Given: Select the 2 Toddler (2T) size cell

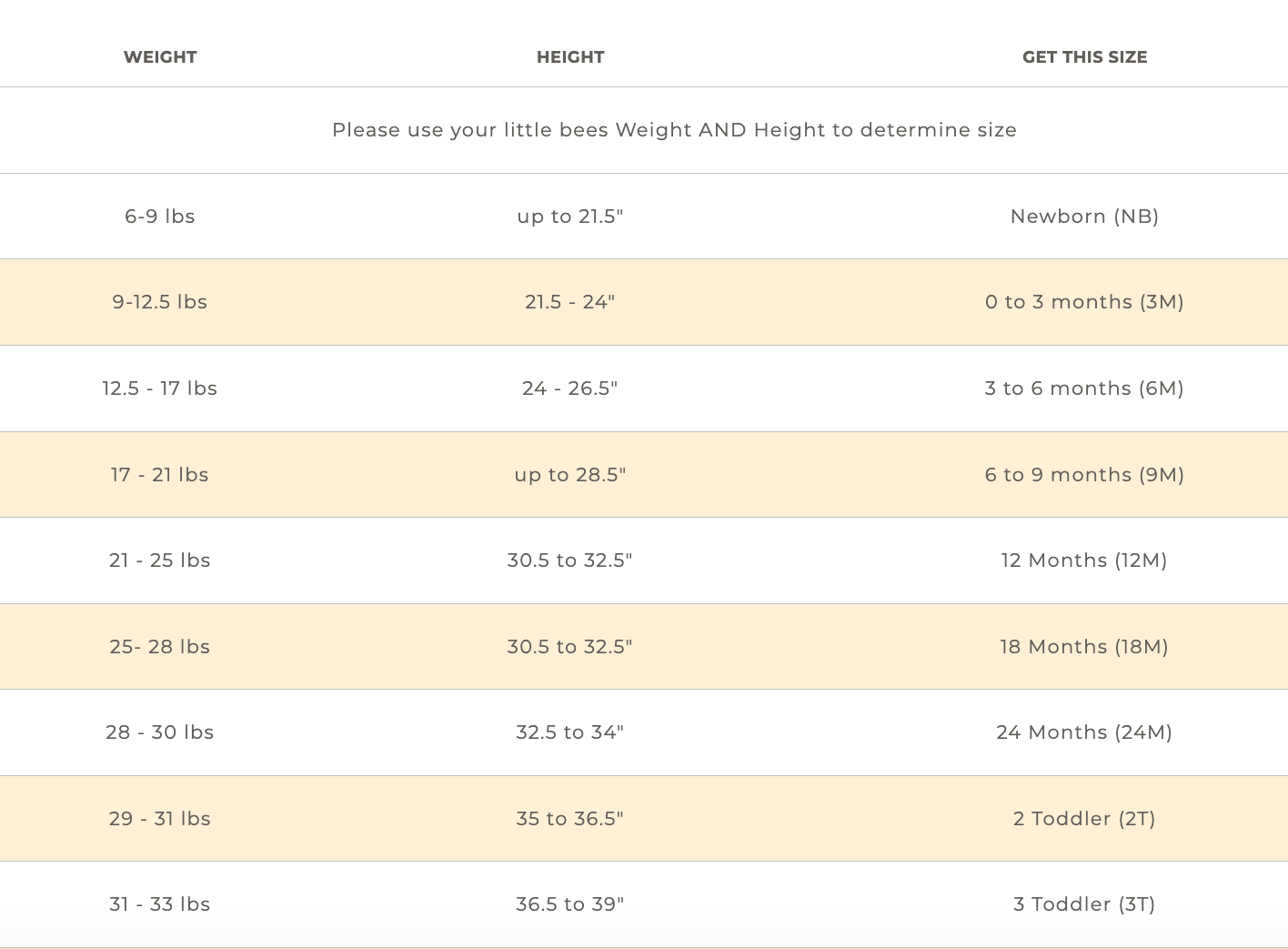Looking at the screenshot, I should (1084, 819).
